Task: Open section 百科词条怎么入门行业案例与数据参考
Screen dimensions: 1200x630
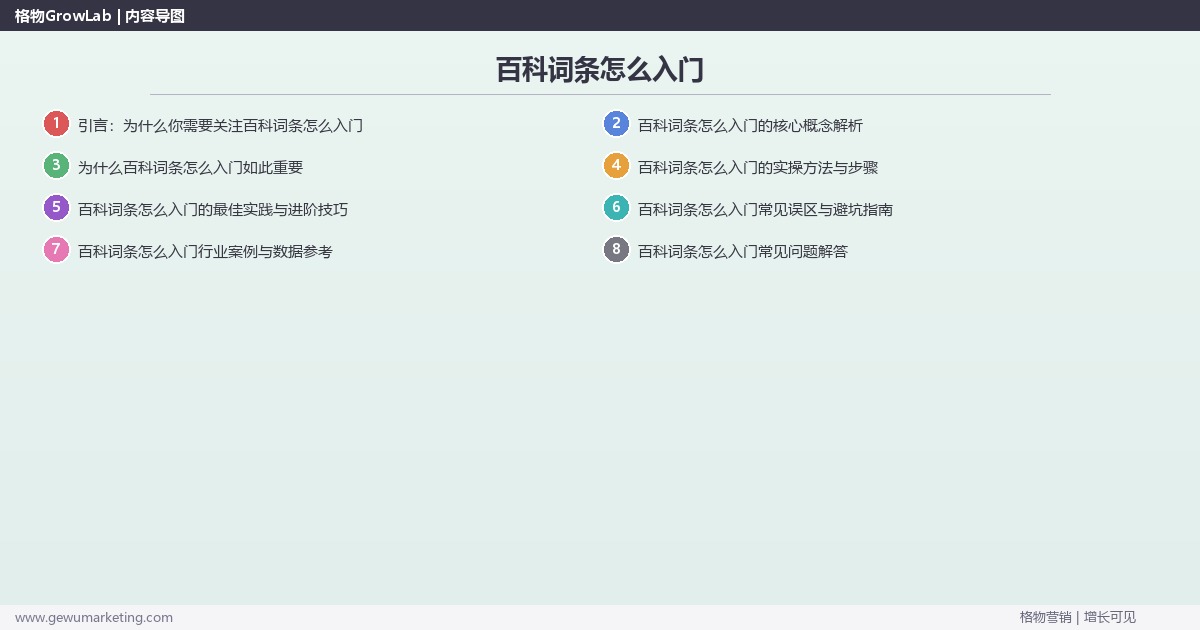Action: (205, 252)
